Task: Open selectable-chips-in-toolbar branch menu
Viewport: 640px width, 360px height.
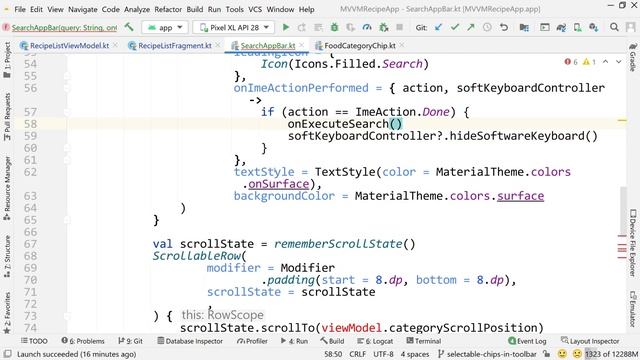Action: [487, 354]
